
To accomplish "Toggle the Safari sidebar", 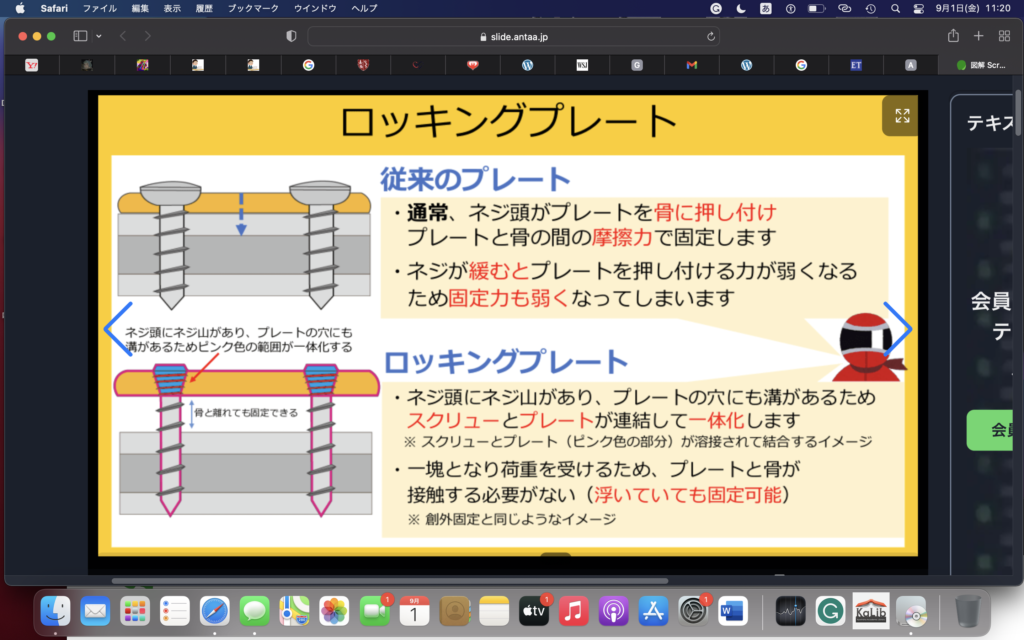I will coord(80,36).
